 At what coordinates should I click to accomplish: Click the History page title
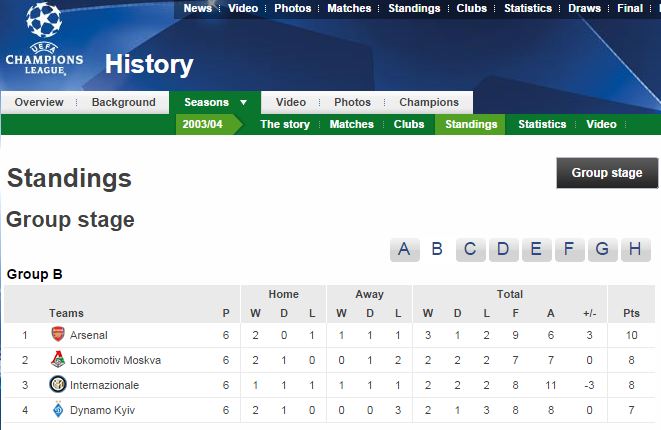(149, 64)
